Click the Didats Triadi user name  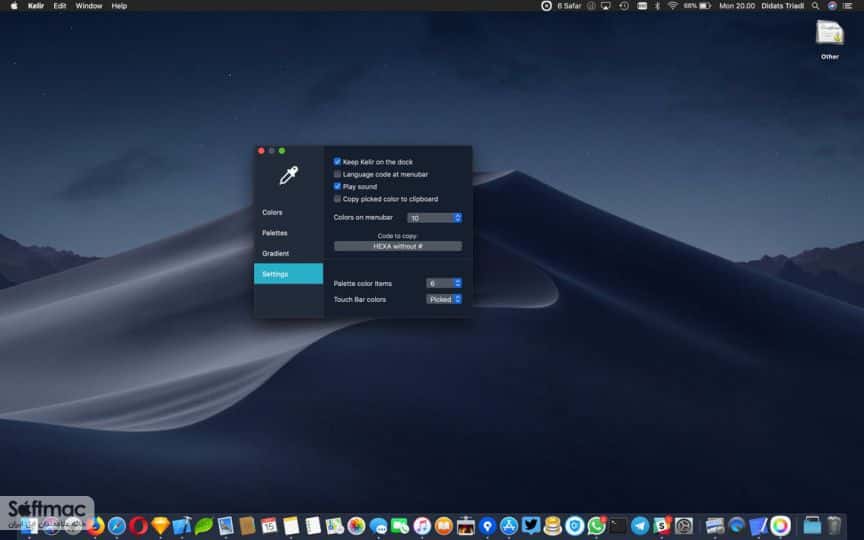point(782,6)
